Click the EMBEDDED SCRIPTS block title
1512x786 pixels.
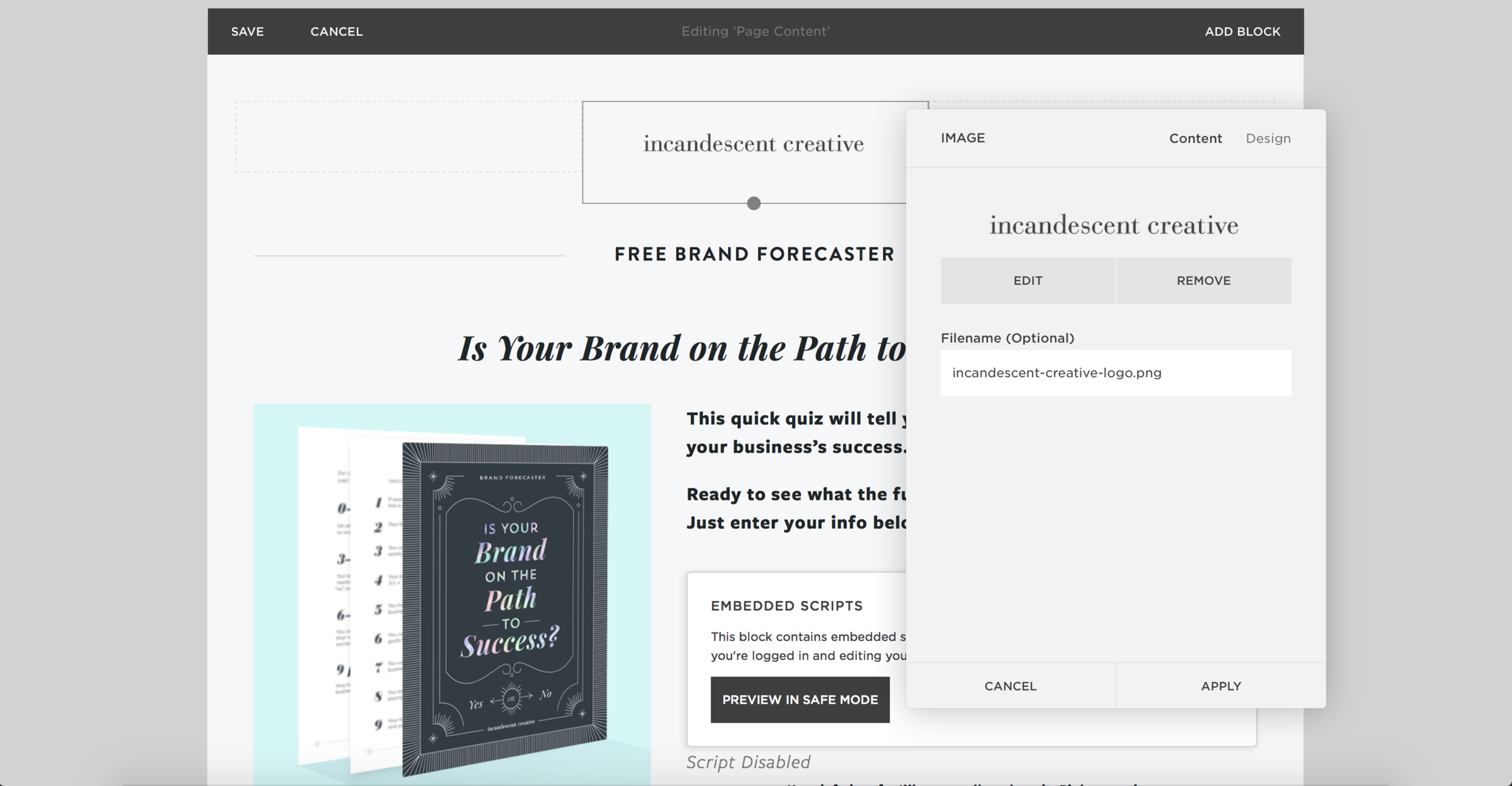coord(786,606)
